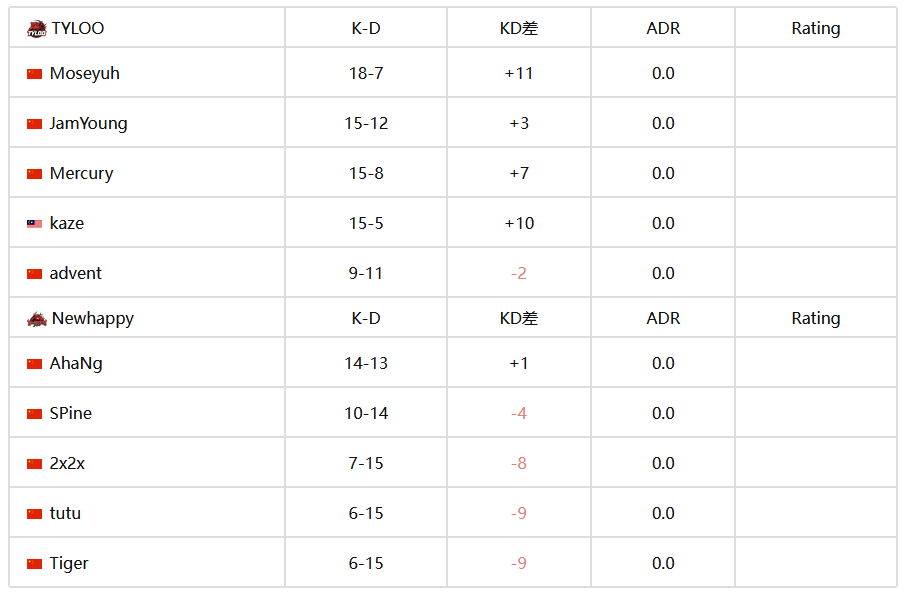Click Moseyuh's 18-7 K-D cell
Viewport: 907px width, 603px height.
(366, 73)
